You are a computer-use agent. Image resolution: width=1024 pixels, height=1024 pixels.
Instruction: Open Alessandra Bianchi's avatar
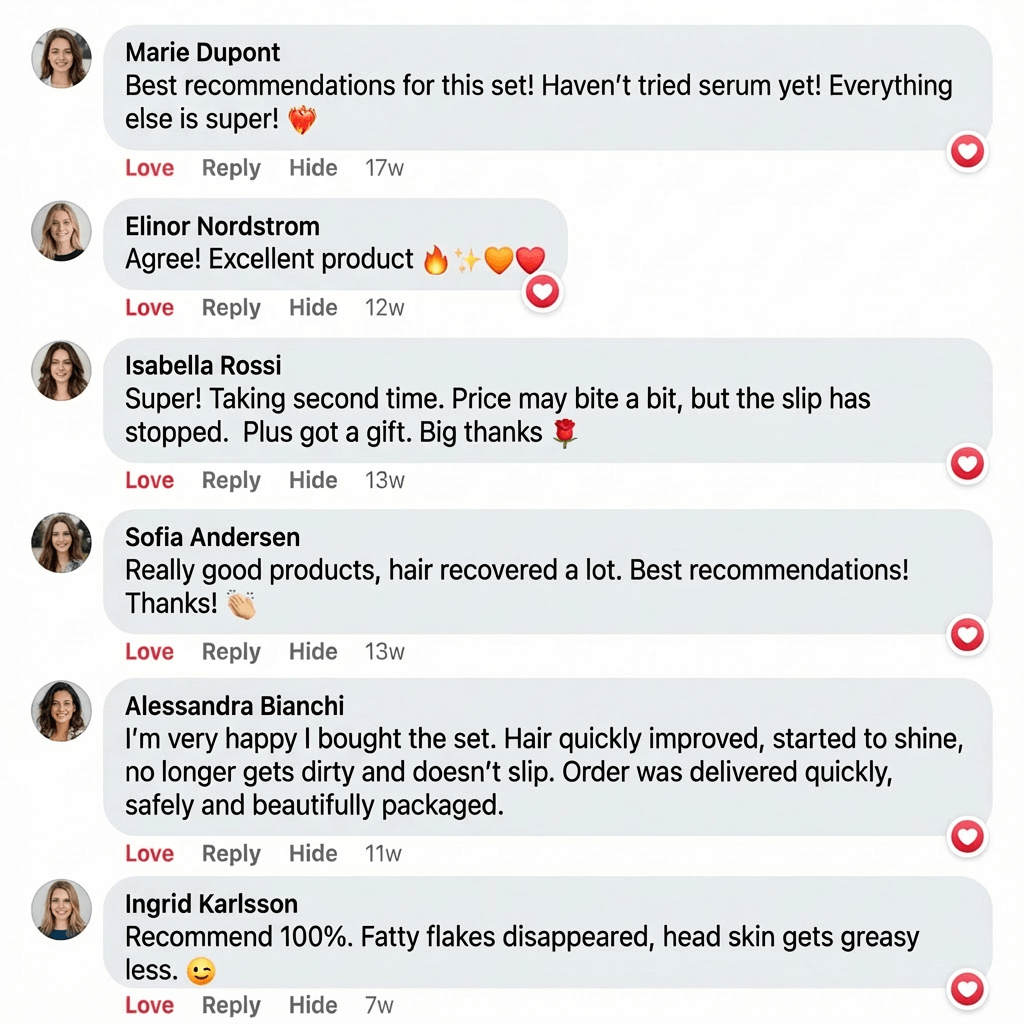tap(62, 711)
